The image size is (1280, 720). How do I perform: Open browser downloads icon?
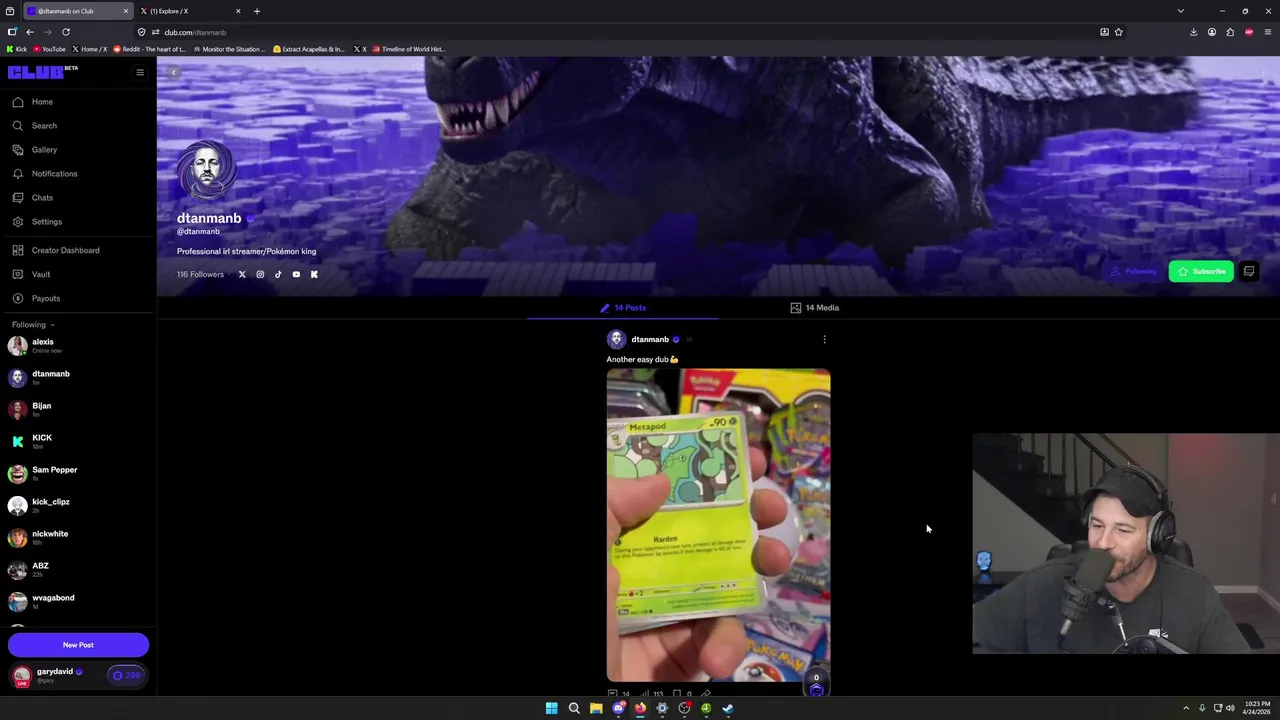1193,32
